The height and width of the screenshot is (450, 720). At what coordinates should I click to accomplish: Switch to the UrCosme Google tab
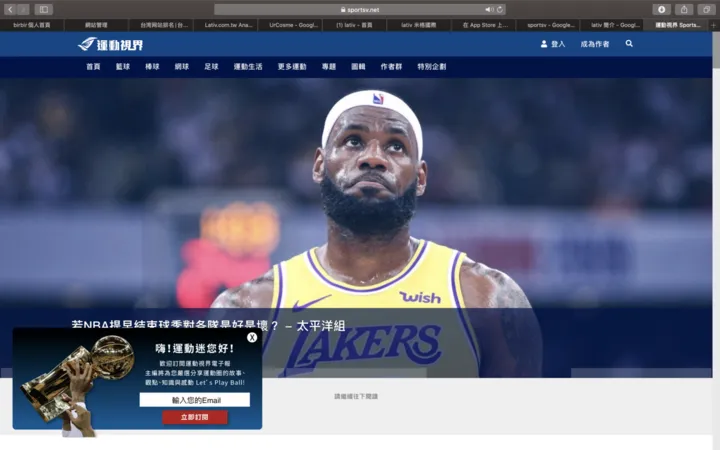coord(294,24)
